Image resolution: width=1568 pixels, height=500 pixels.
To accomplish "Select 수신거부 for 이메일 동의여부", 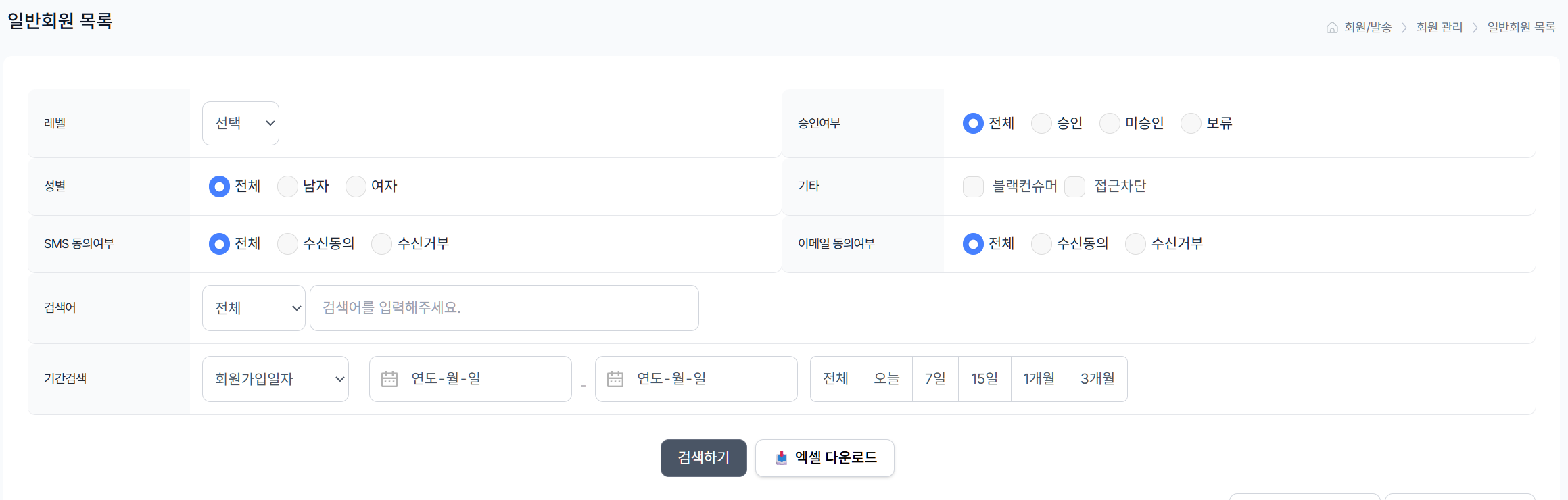I will coord(1135,244).
